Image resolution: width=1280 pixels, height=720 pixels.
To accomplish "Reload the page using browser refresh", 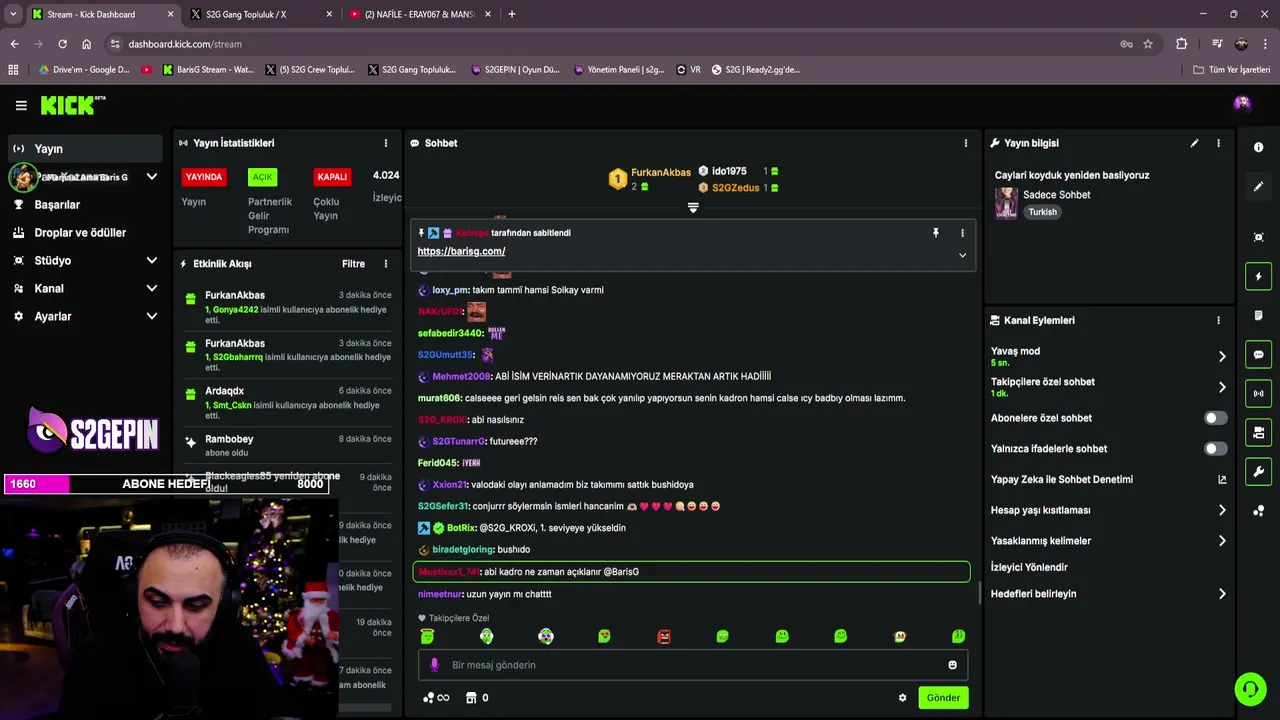I will [x=62, y=44].
